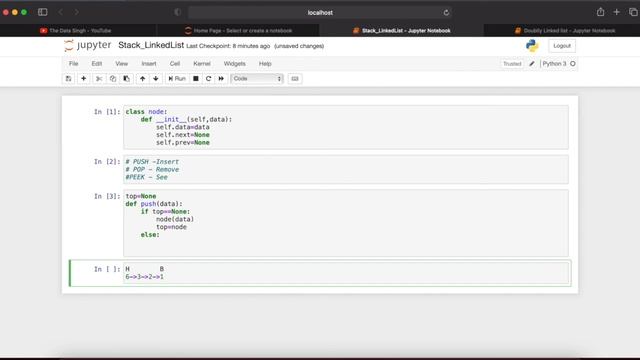
Task: Click the Python 3 kernel name
Action: 554,64
